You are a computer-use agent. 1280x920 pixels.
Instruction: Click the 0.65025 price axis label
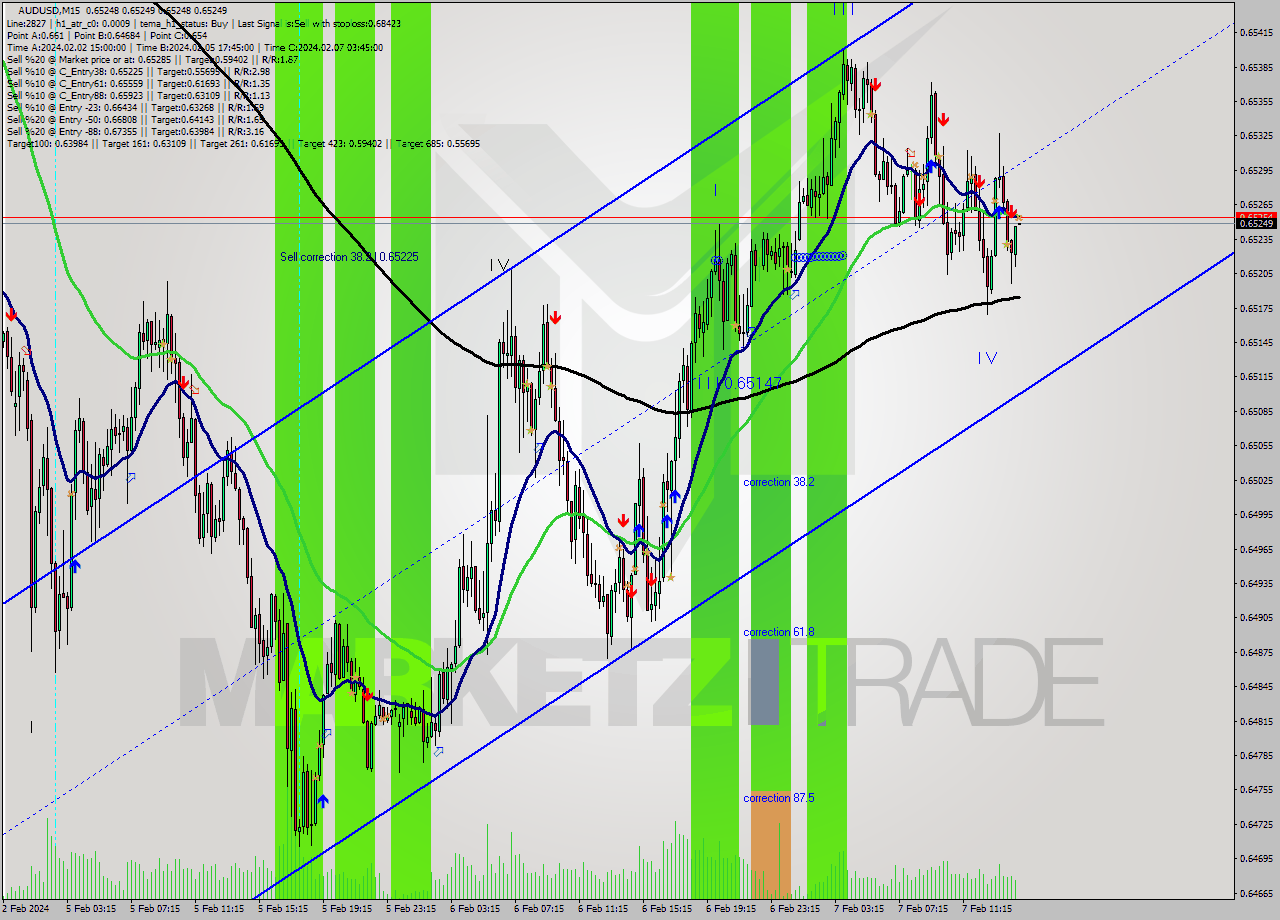click(x=1256, y=480)
